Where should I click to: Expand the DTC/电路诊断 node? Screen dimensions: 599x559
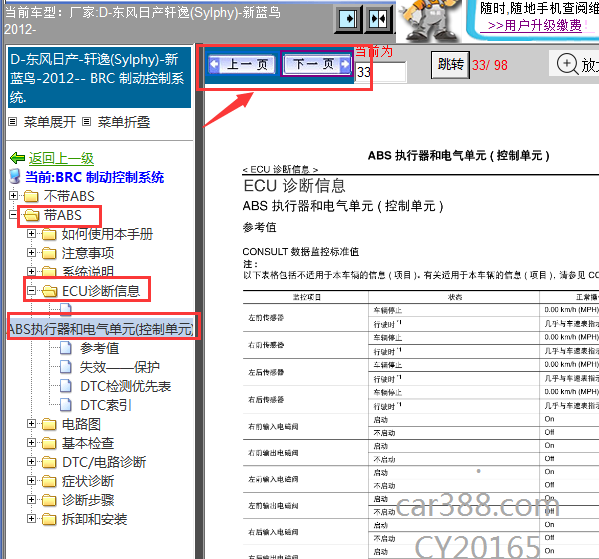pyautogui.click(x=31, y=462)
